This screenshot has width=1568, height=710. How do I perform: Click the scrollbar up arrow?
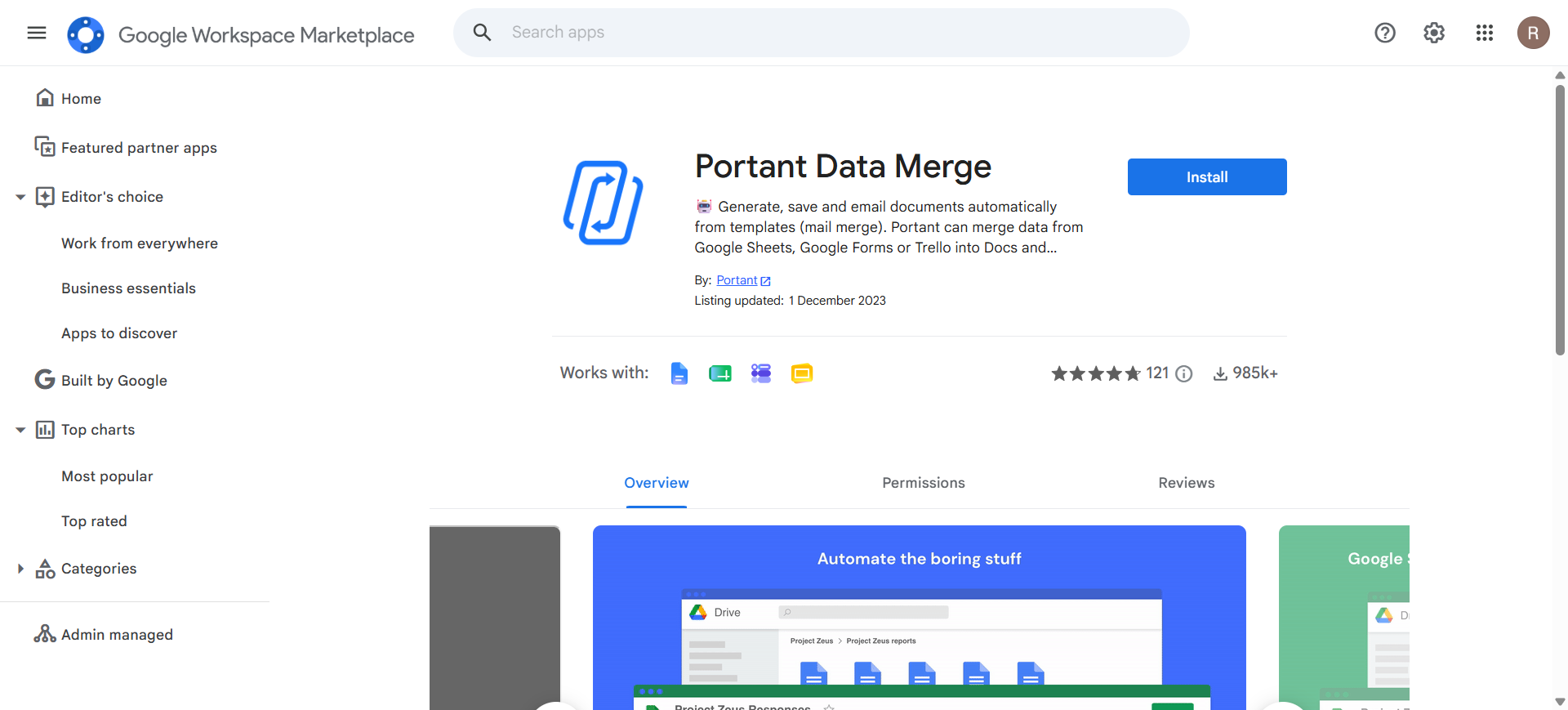1560,75
